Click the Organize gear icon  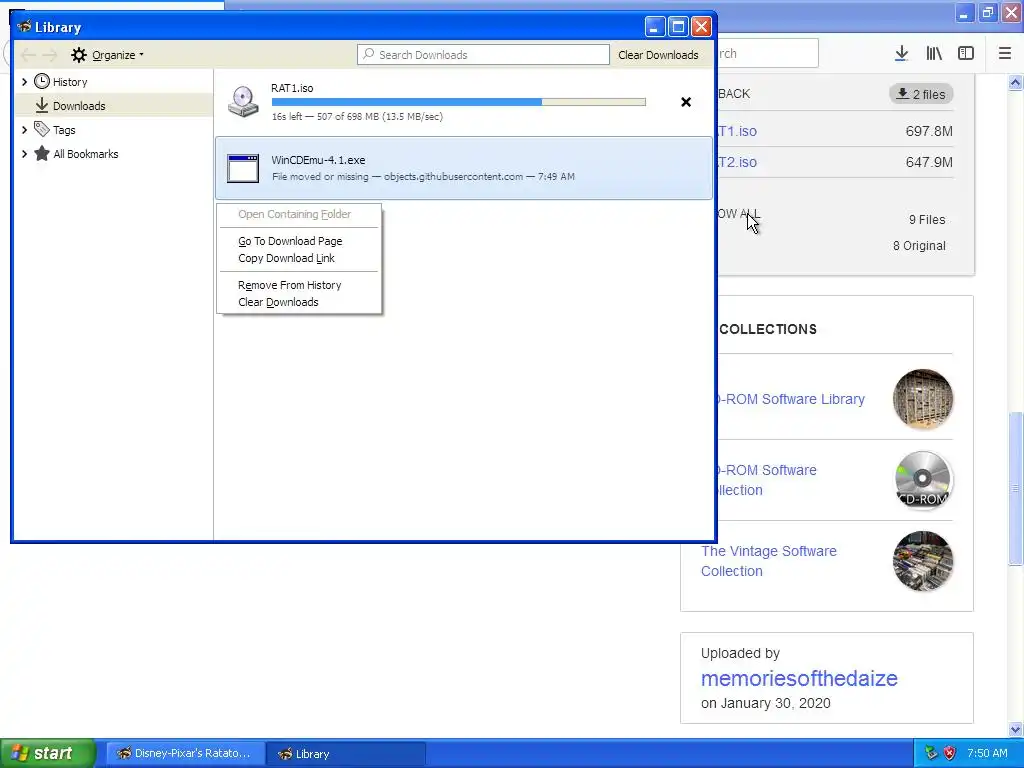79,55
